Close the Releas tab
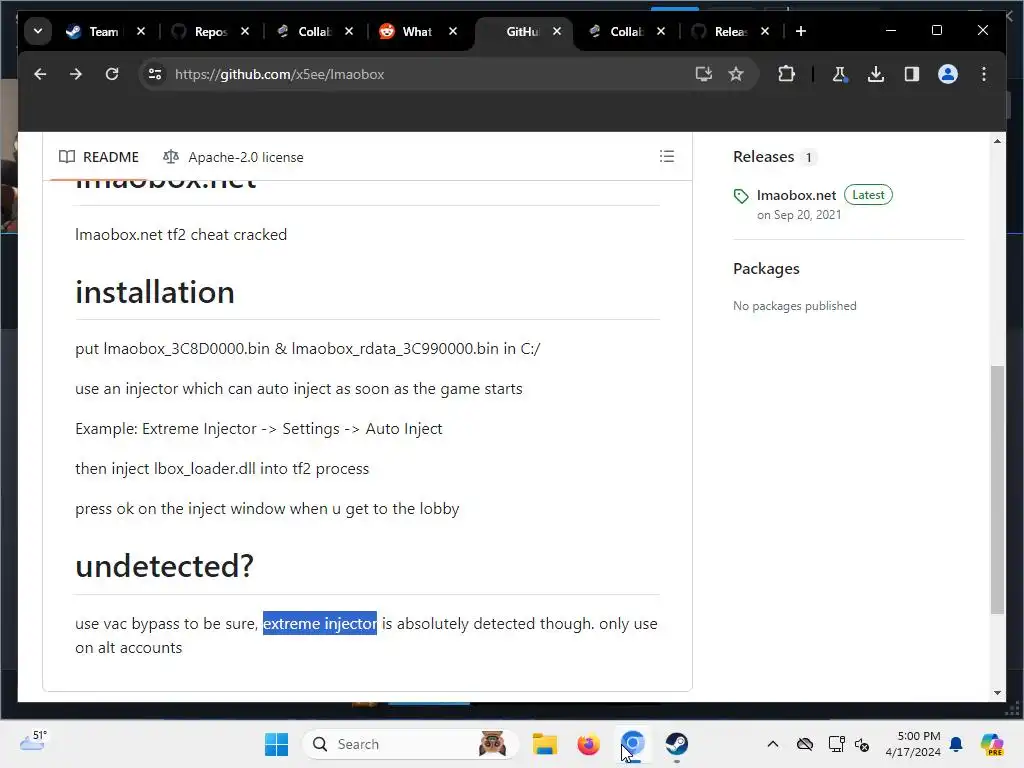The image size is (1024, 768). coord(765,31)
